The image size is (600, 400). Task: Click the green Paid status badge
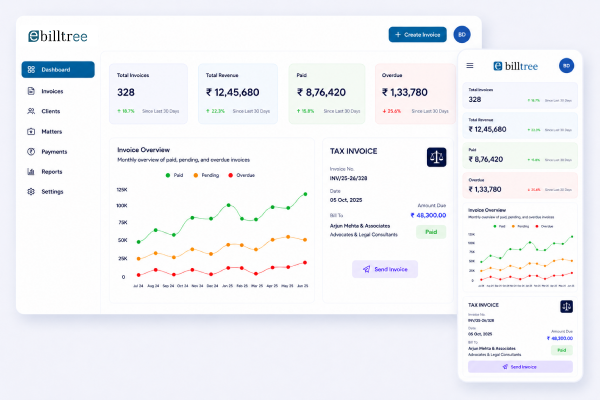click(431, 232)
